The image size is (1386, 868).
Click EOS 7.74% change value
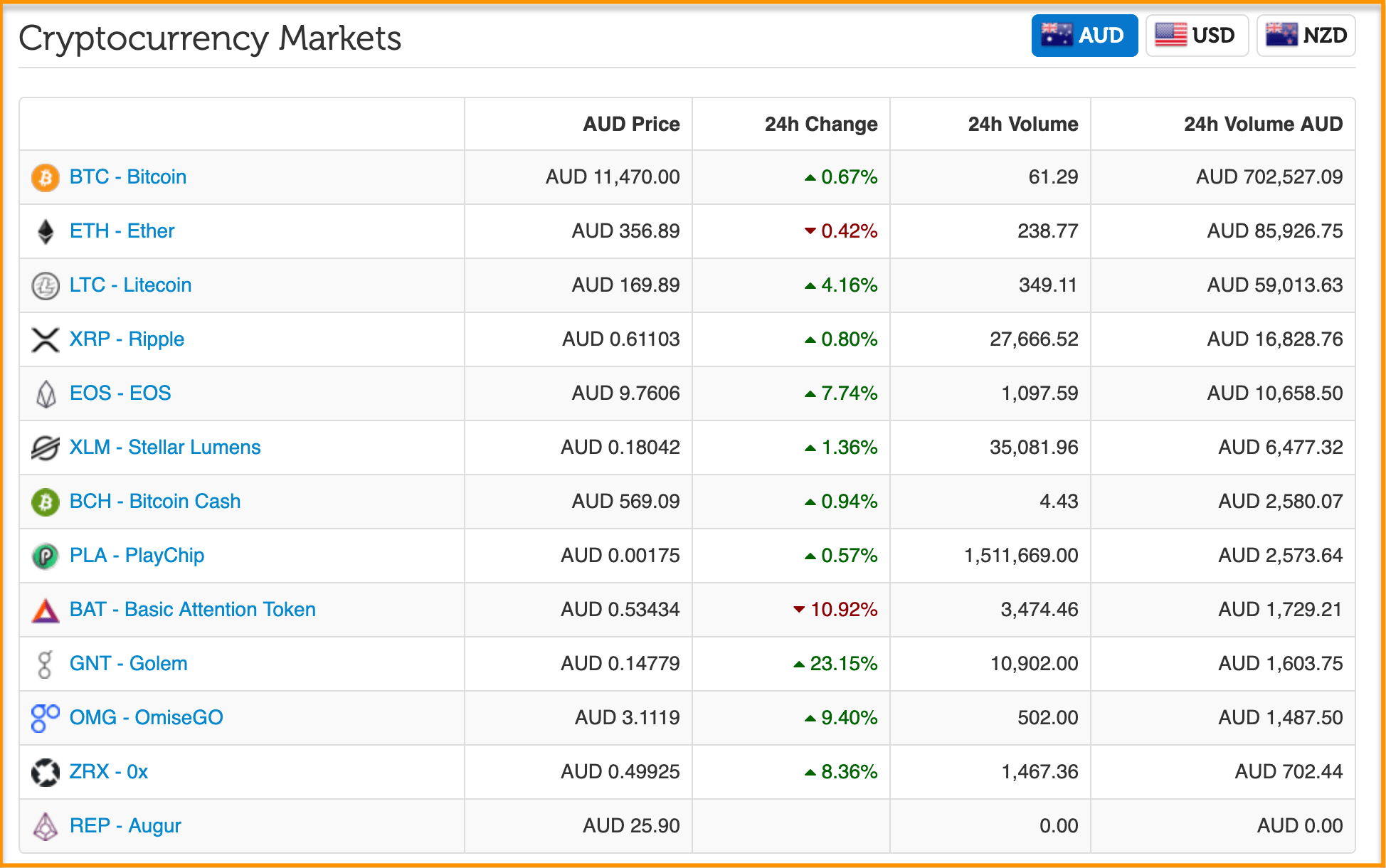[x=841, y=393]
